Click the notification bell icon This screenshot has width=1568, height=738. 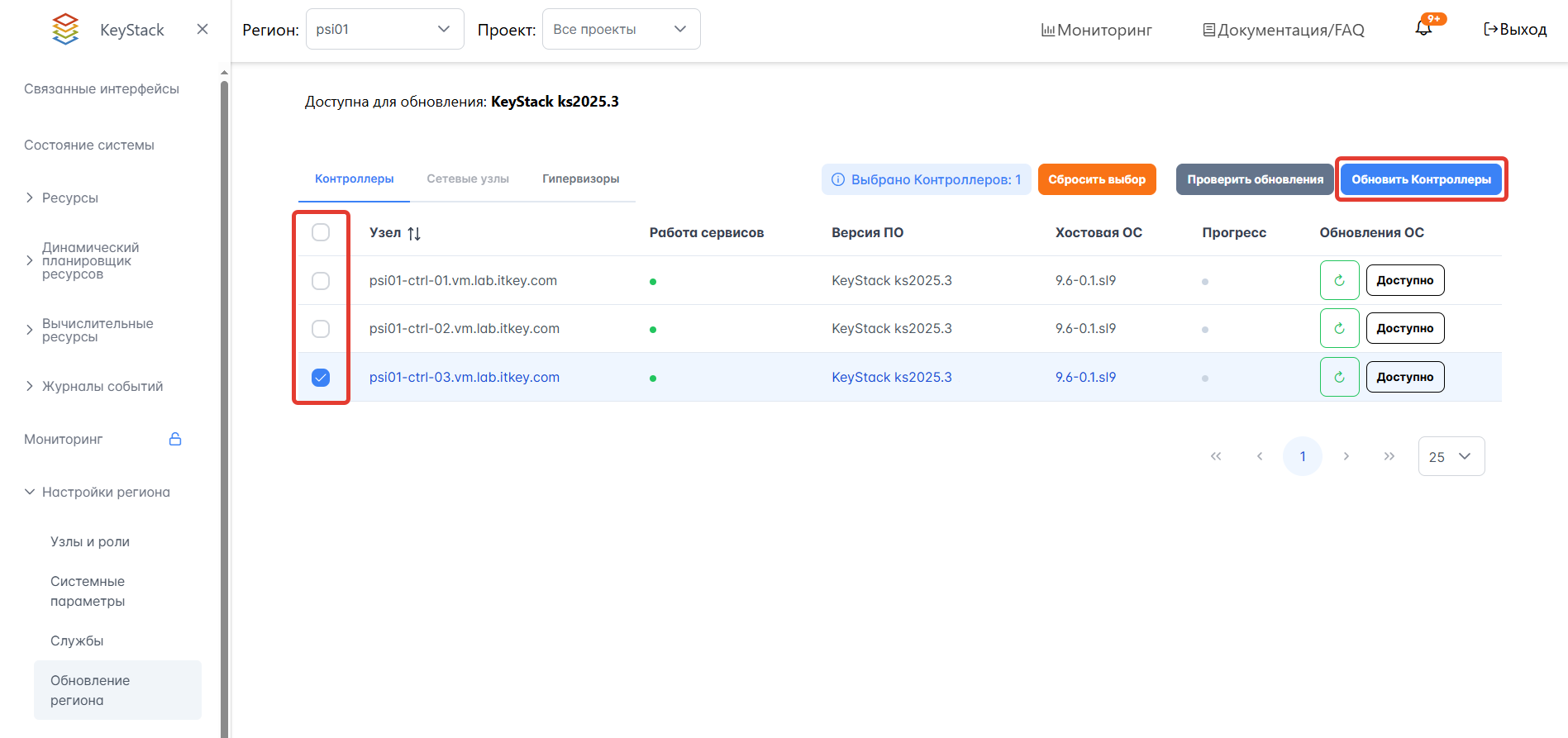coord(1423,29)
